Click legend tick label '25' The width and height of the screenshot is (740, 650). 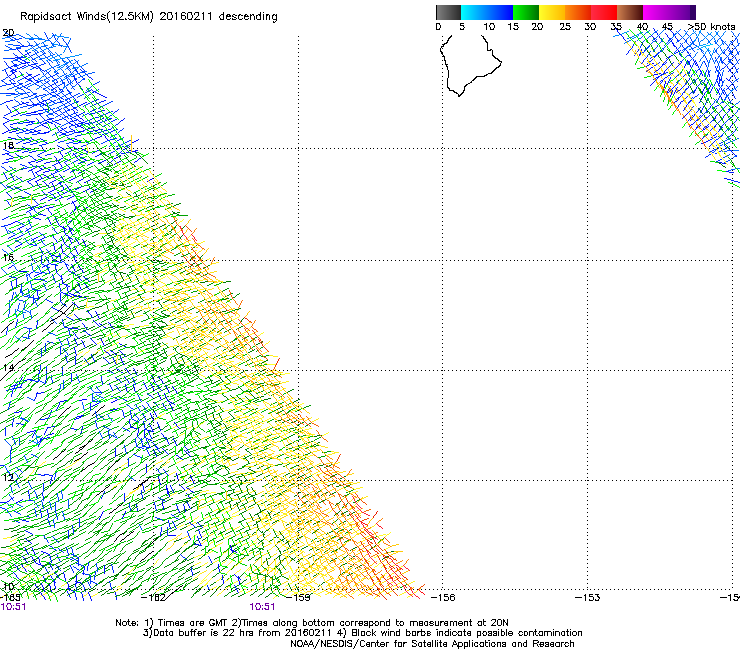(x=565, y=27)
